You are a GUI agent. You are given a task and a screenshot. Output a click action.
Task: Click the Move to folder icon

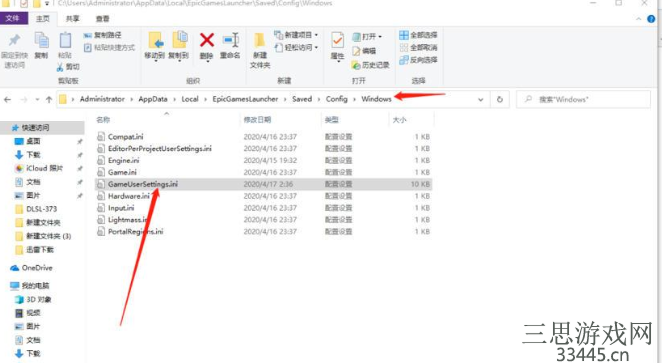[155, 41]
